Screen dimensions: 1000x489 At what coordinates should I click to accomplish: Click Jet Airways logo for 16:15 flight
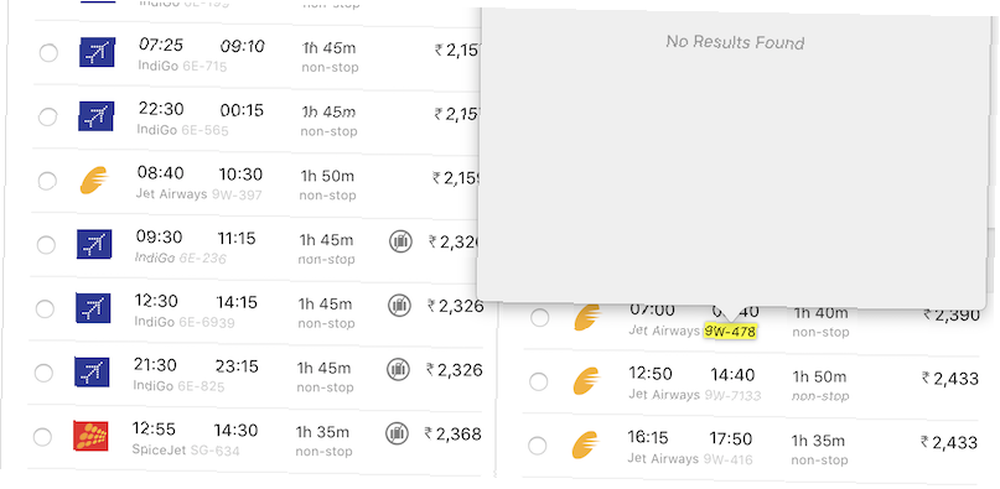click(x=587, y=445)
